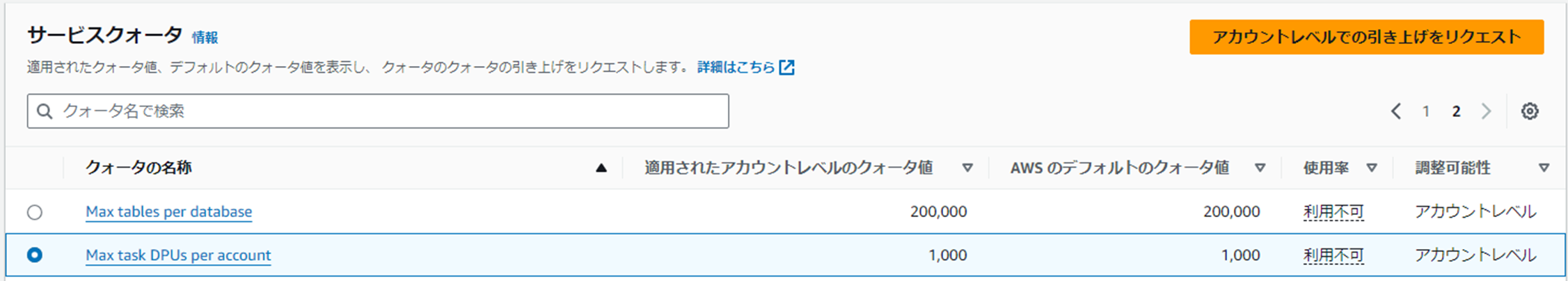Click the search magnifier icon
Screen dimensions: 1568x281
coord(45,111)
